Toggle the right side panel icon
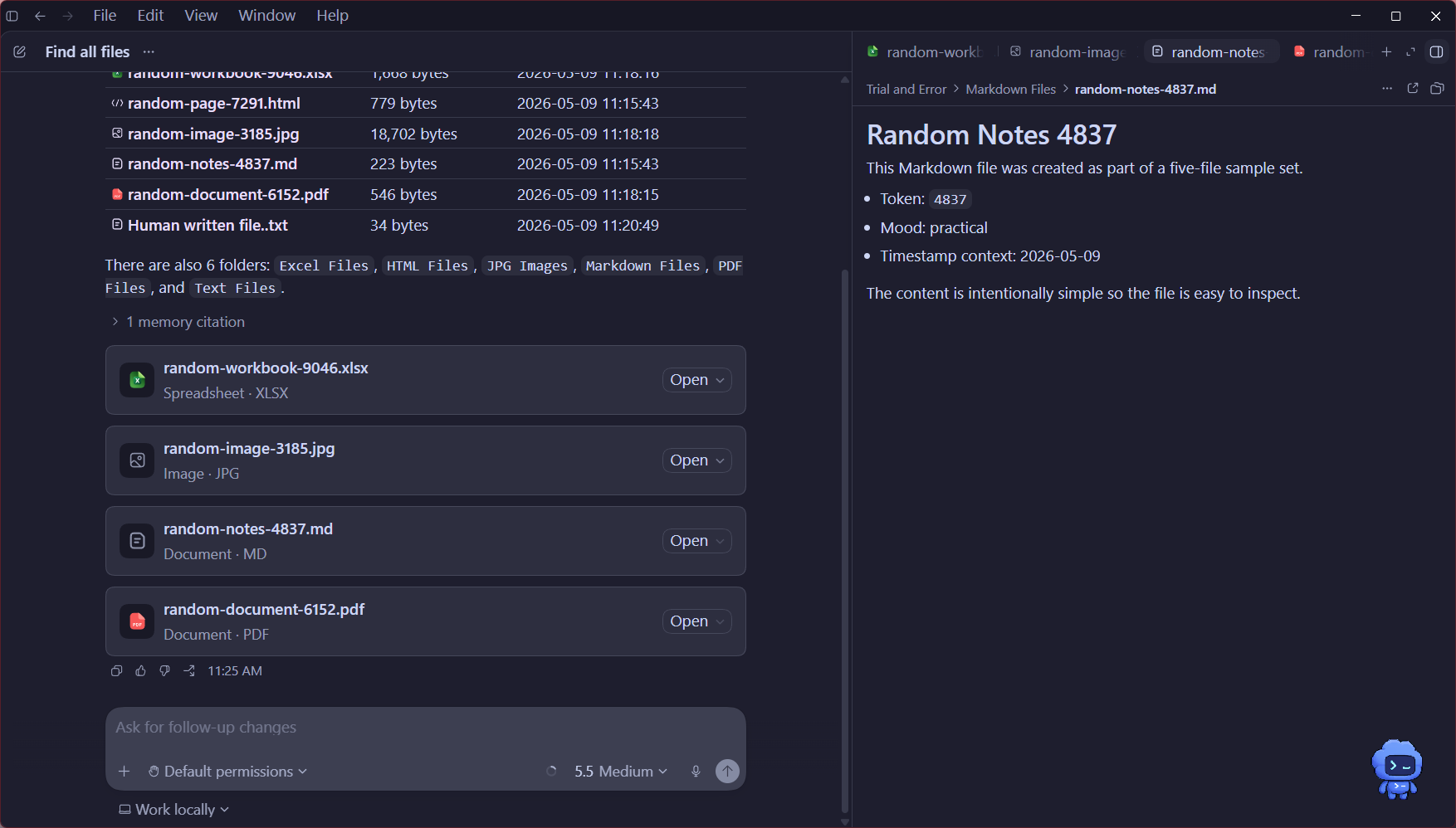 point(1436,51)
